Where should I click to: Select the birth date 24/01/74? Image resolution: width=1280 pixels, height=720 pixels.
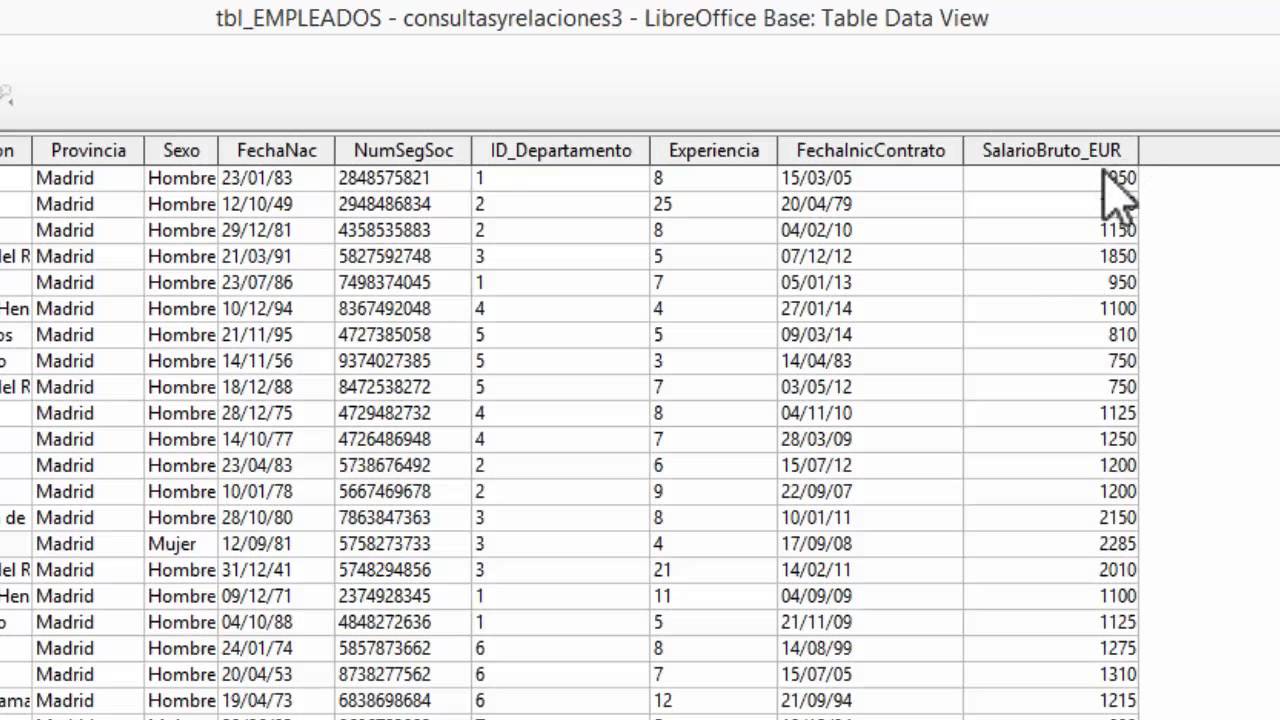click(276, 648)
